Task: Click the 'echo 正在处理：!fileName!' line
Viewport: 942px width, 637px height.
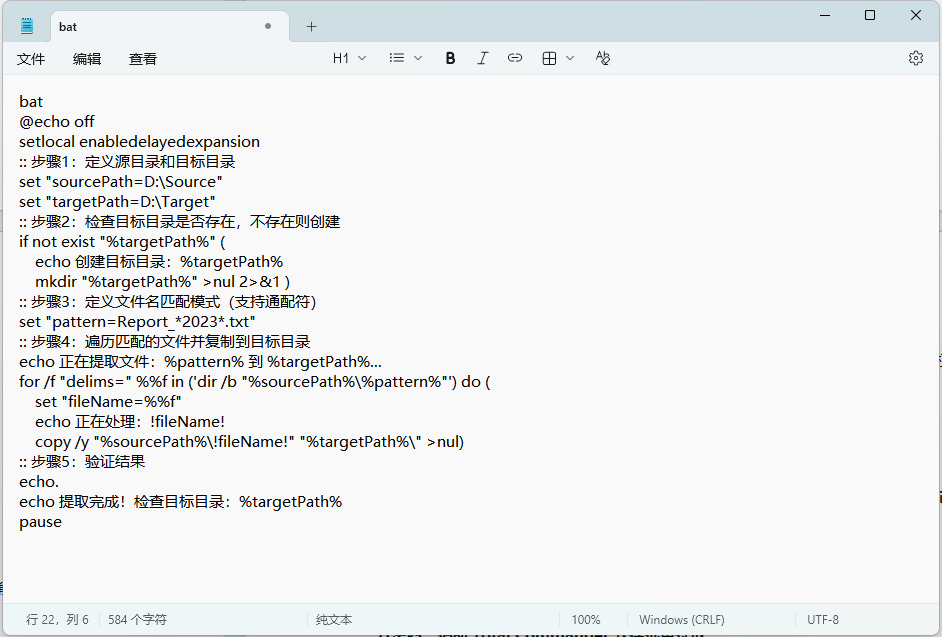Action: click(130, 422)
